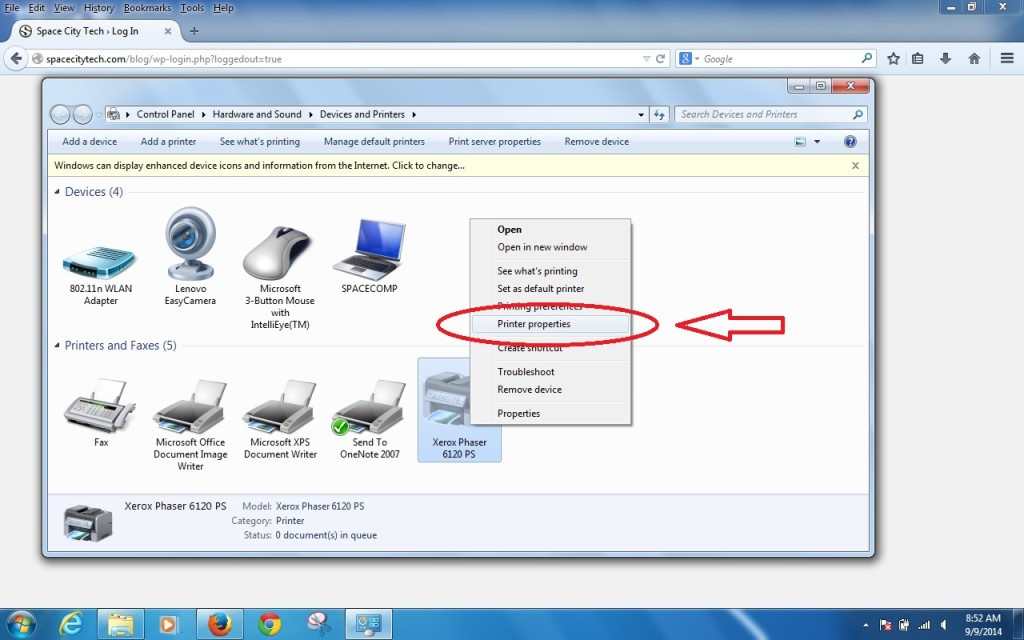This screenshot has width=1024, height=640.
Task: Select the Fax printer icon
Action: 100,405
